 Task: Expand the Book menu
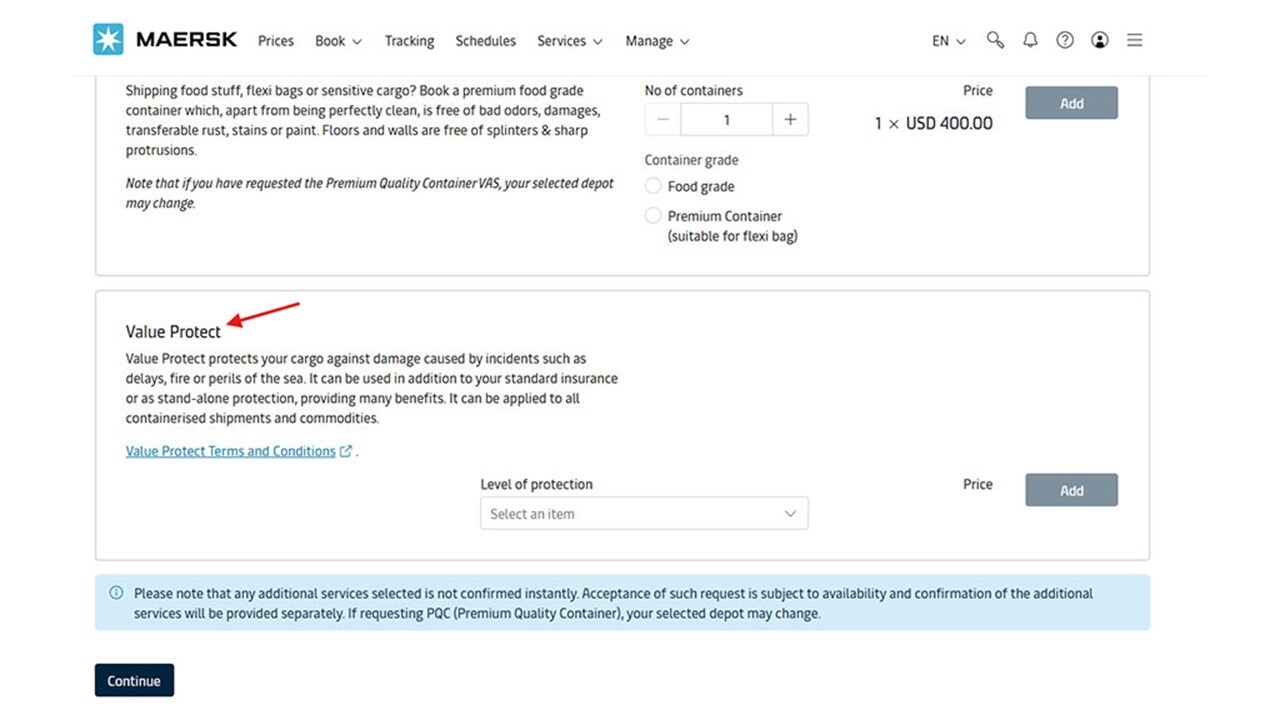coord(338,41)
